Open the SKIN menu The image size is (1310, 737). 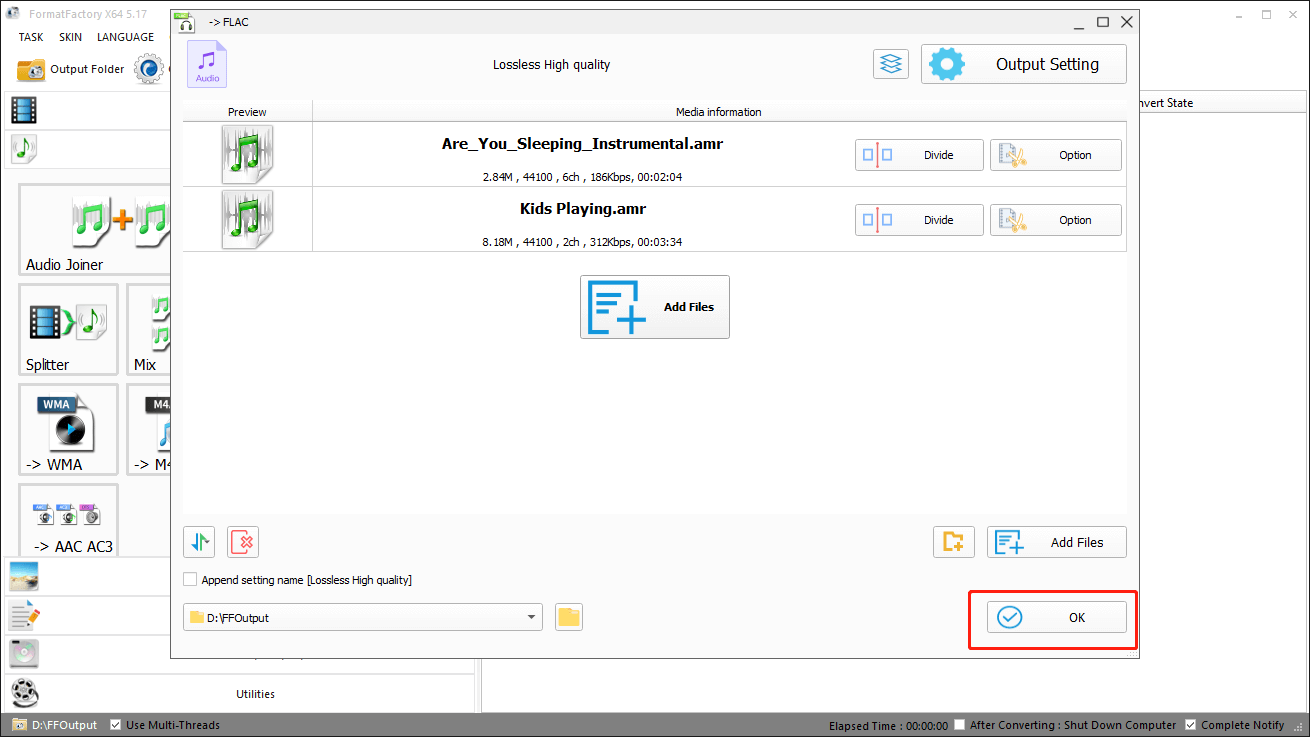click(x=70, y=37)
